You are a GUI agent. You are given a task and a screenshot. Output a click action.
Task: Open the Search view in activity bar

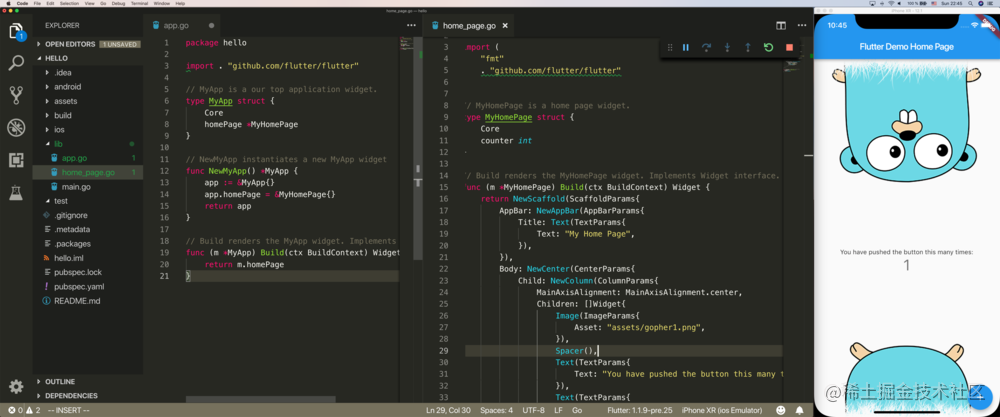coord(16,63)
